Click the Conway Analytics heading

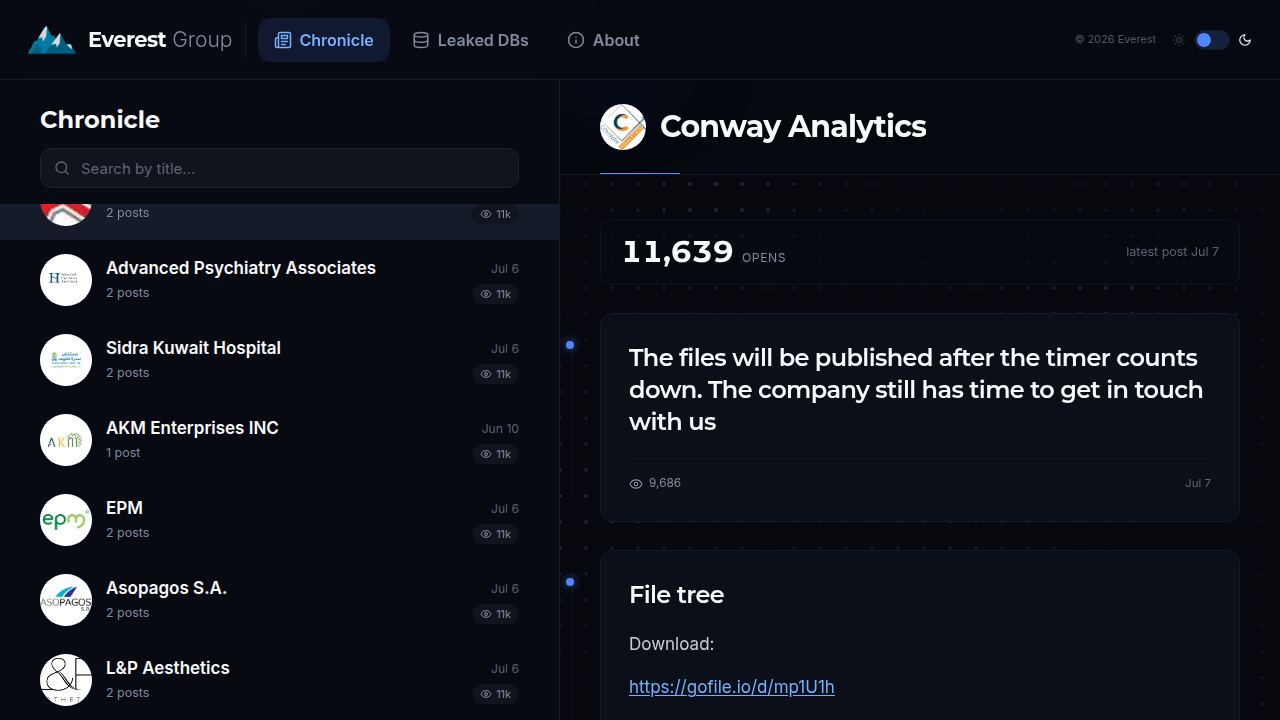(793, 127)
